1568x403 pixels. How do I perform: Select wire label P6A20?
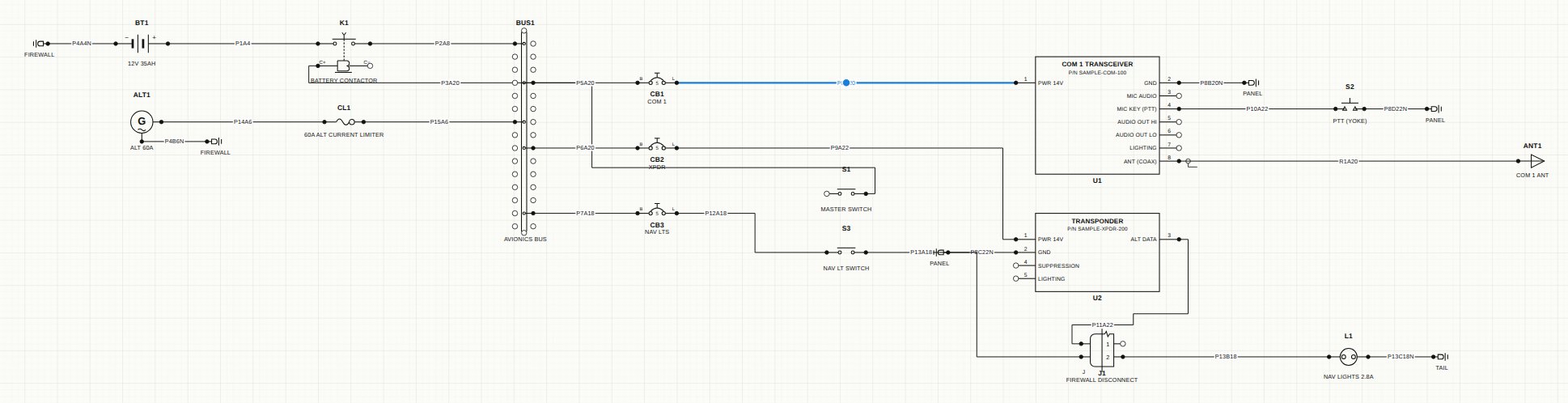point(585,148)
